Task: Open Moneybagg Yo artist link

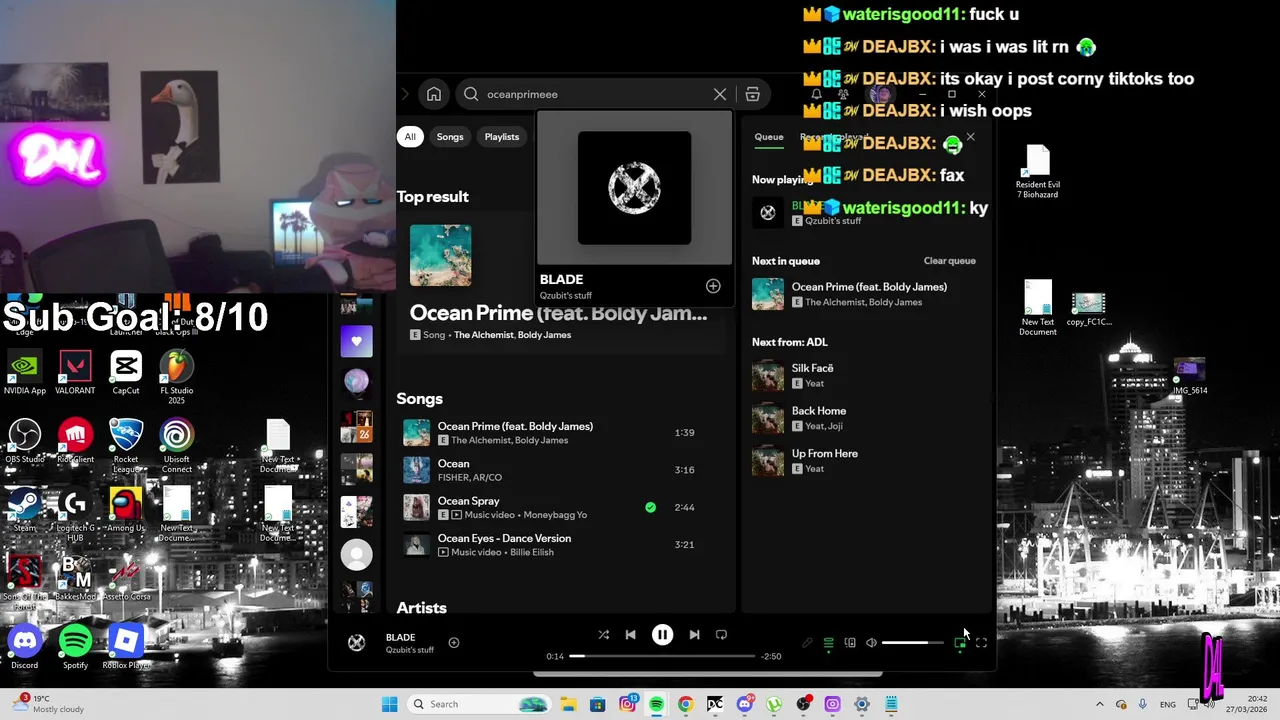Action: tap(555, 515)
